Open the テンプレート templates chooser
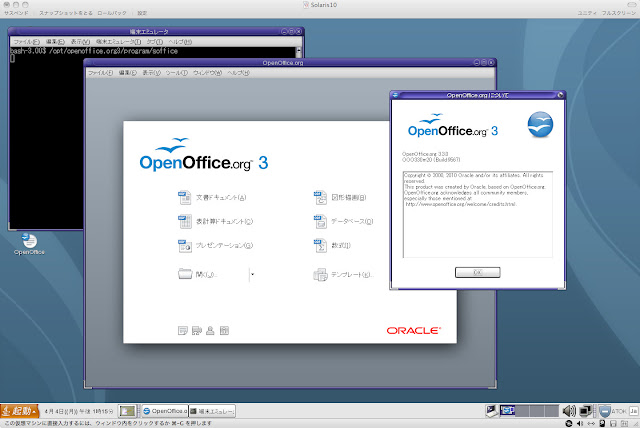This screenshot has height=428, width=640. click(343, 275)
